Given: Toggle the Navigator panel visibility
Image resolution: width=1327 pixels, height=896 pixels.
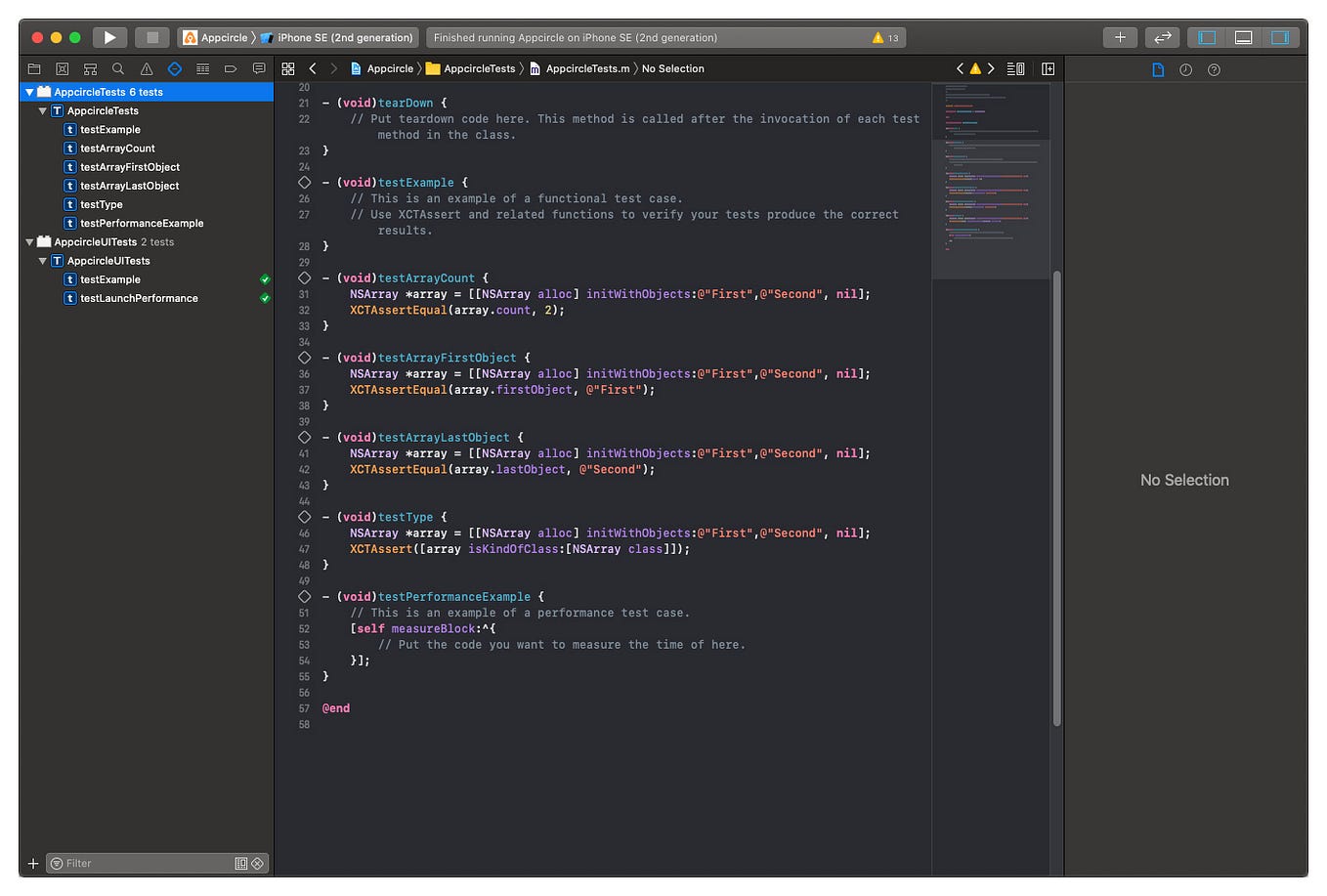Looking at the screenshot, I should point(1205,36).
